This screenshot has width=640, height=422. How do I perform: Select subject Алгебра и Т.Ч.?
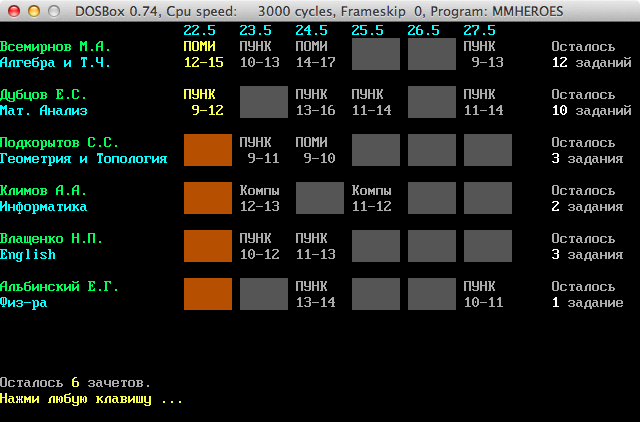55,62
